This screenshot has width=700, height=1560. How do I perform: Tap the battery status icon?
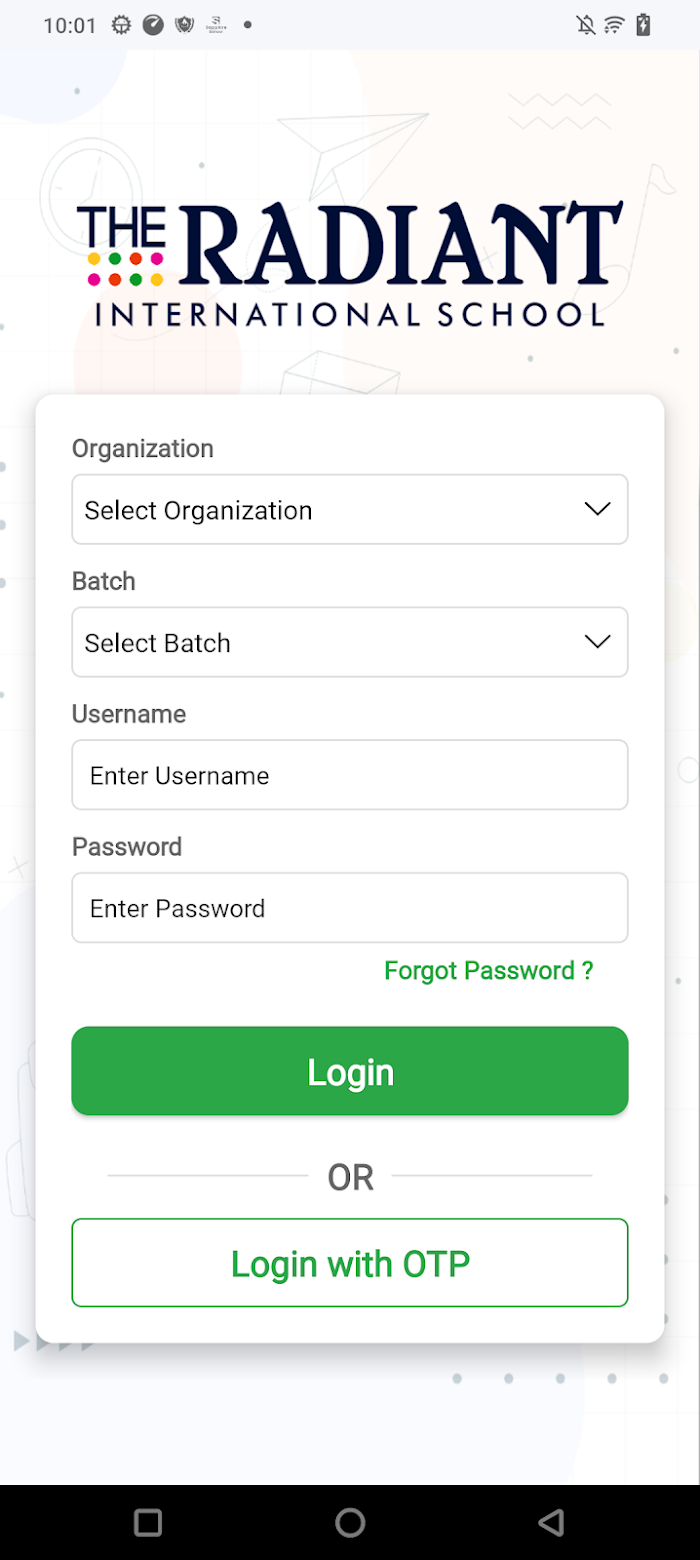(x=644, y=25)
